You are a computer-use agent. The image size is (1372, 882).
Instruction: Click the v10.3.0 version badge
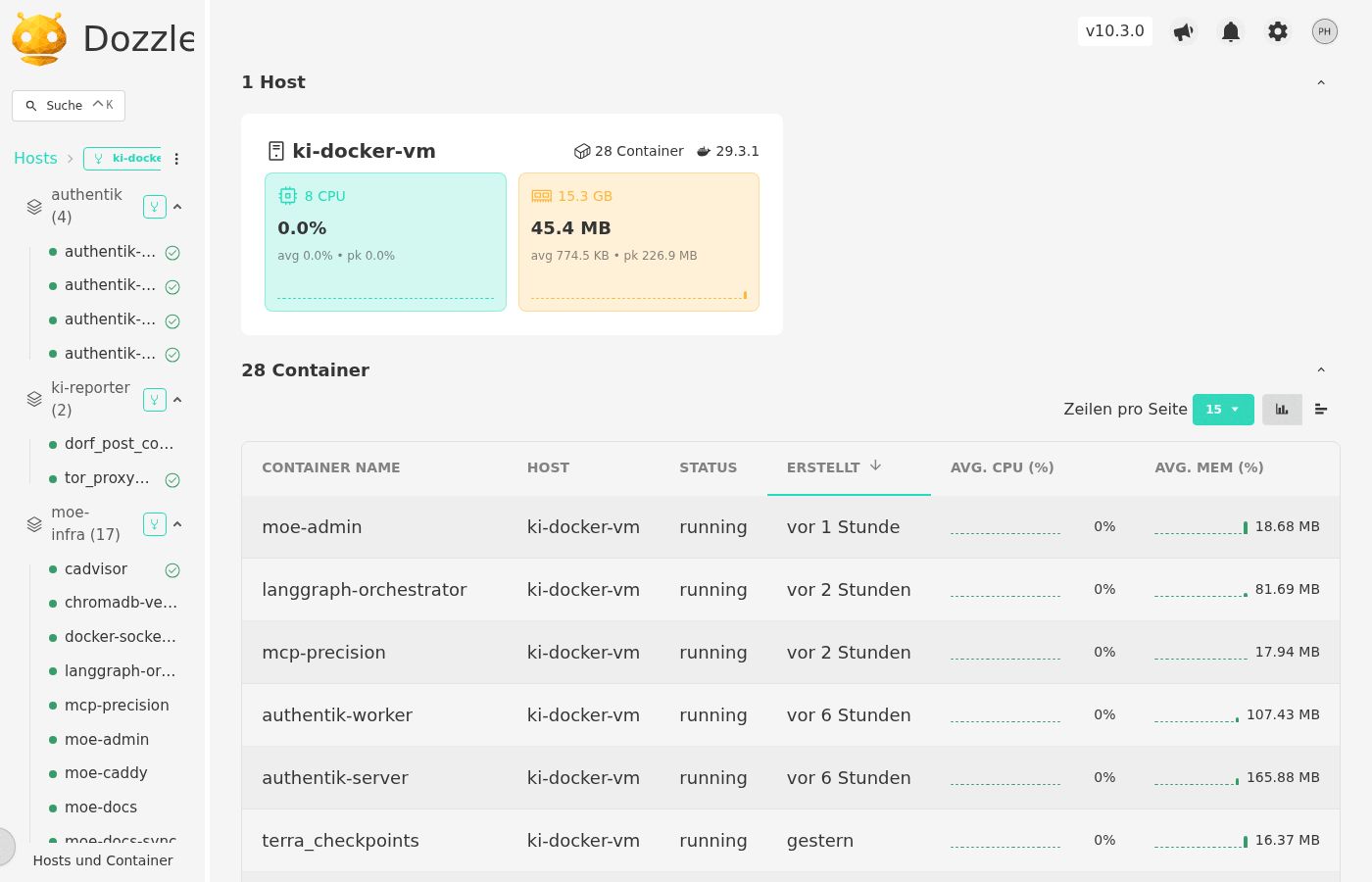pyautogui.click(x=1114, y=30)
